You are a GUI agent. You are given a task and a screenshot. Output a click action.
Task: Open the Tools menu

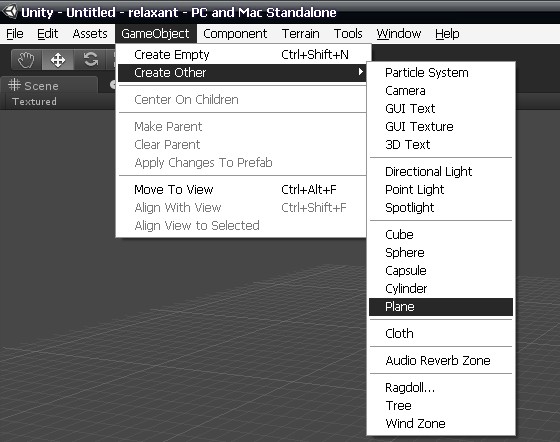(x=348, y=34)
